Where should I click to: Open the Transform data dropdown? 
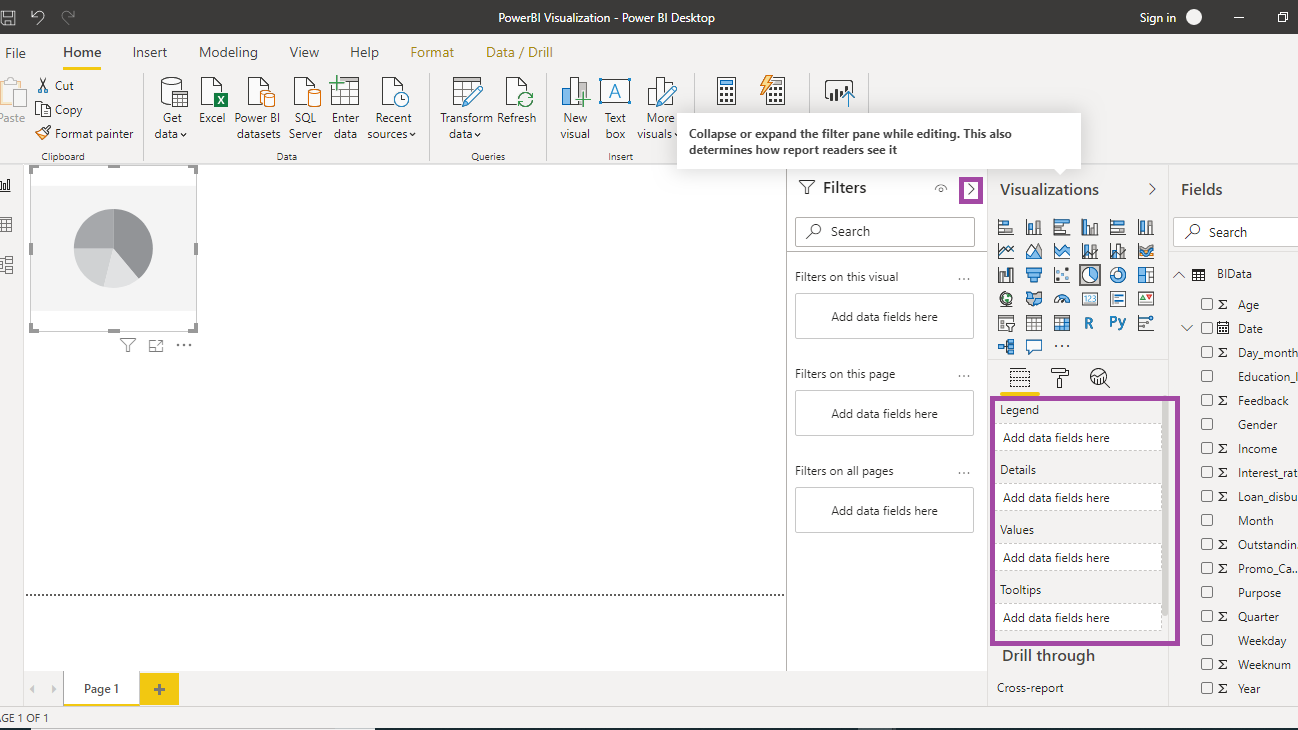pos(466,108)
